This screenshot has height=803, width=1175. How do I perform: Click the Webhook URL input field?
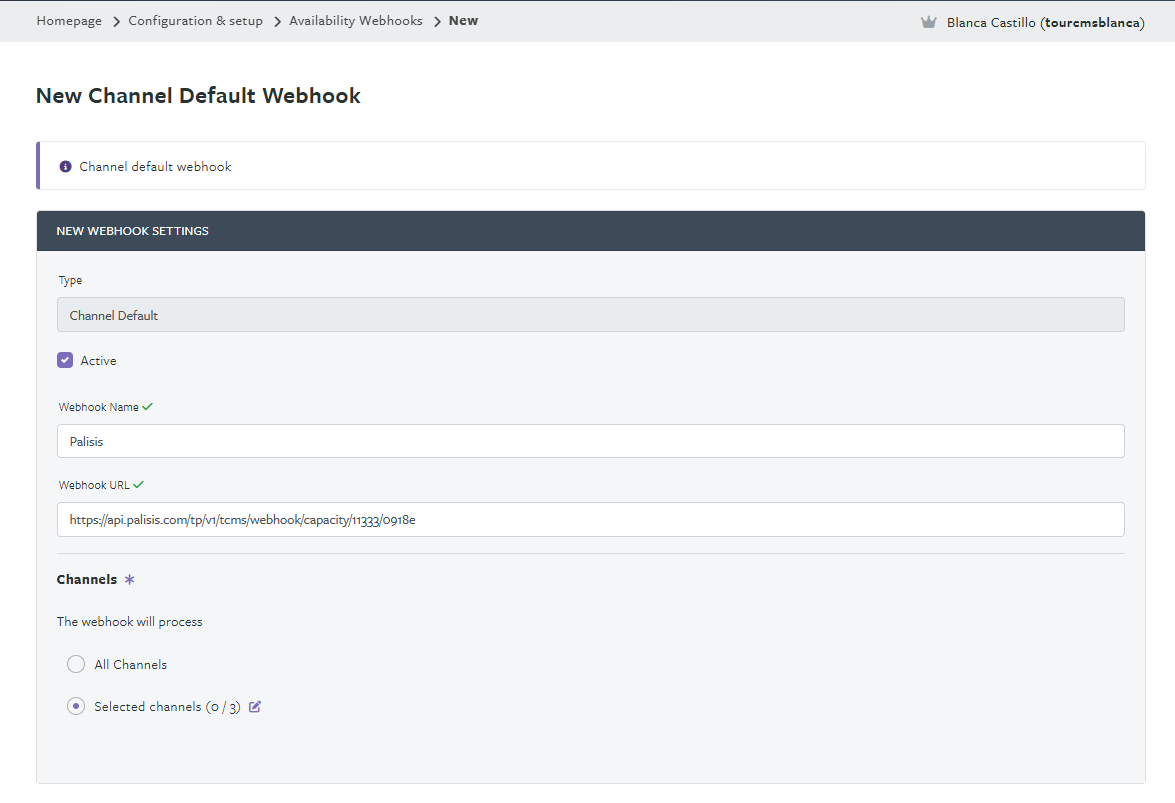point(590,519)
